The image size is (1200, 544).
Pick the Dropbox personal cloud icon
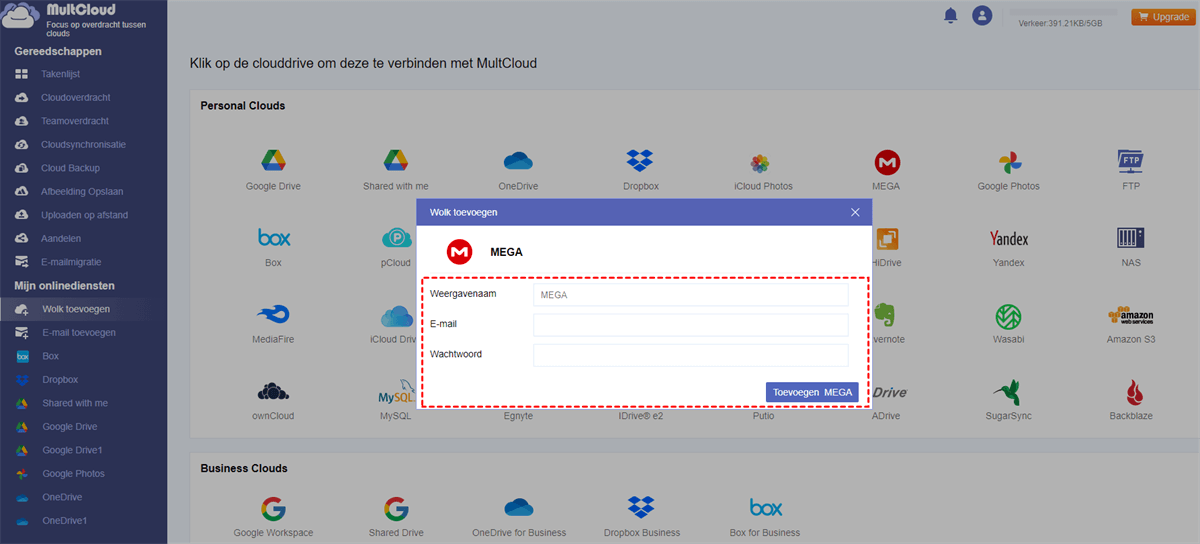pos(640,161)
